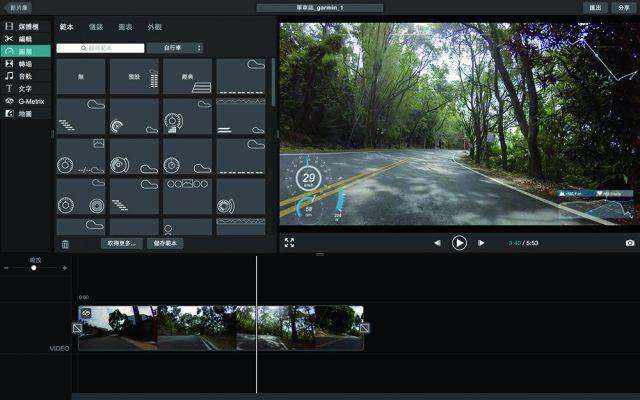The image size is (640, 400).
Task: Toggle transition marker at clip start
Action: pos(77,328)
